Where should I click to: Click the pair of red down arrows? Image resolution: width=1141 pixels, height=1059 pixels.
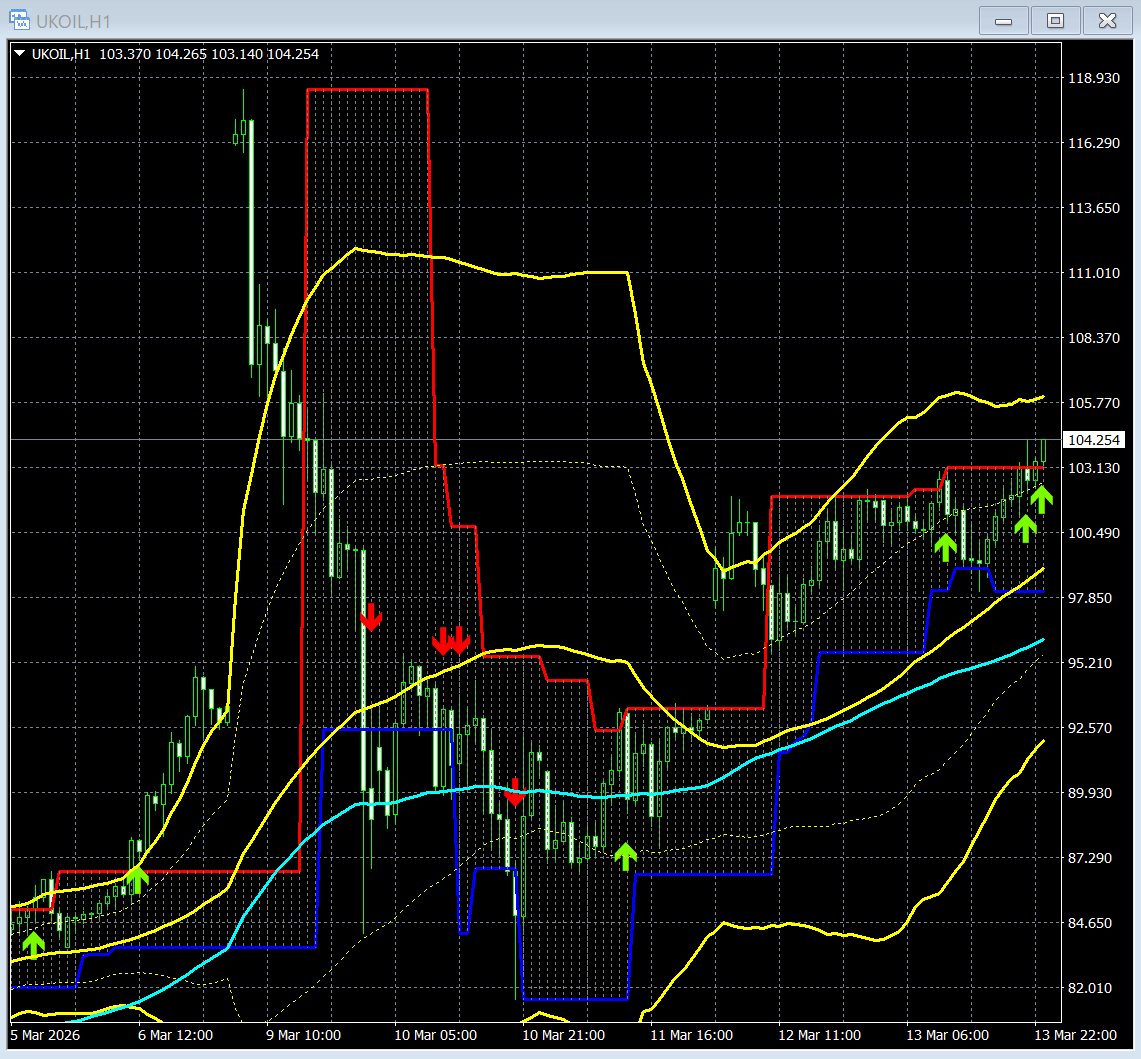(451, 640)
